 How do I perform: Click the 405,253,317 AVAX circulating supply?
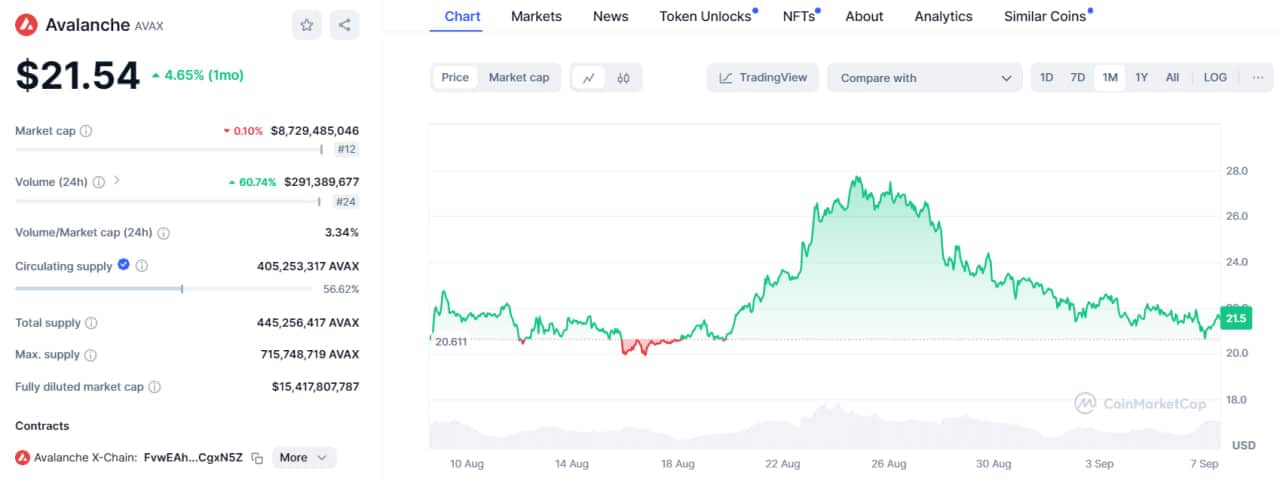(x=308, y=266)
